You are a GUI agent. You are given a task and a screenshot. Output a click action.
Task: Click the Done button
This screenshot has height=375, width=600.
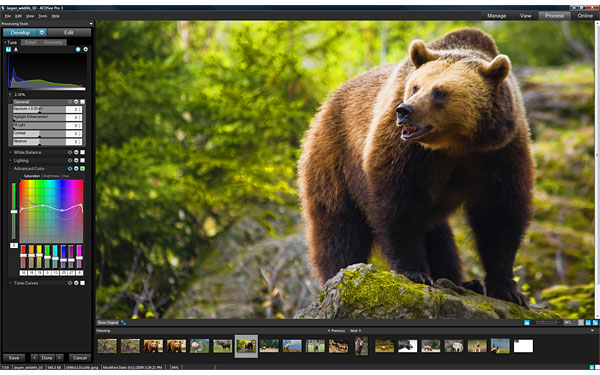pyautogui.click(x=47, y=358)
